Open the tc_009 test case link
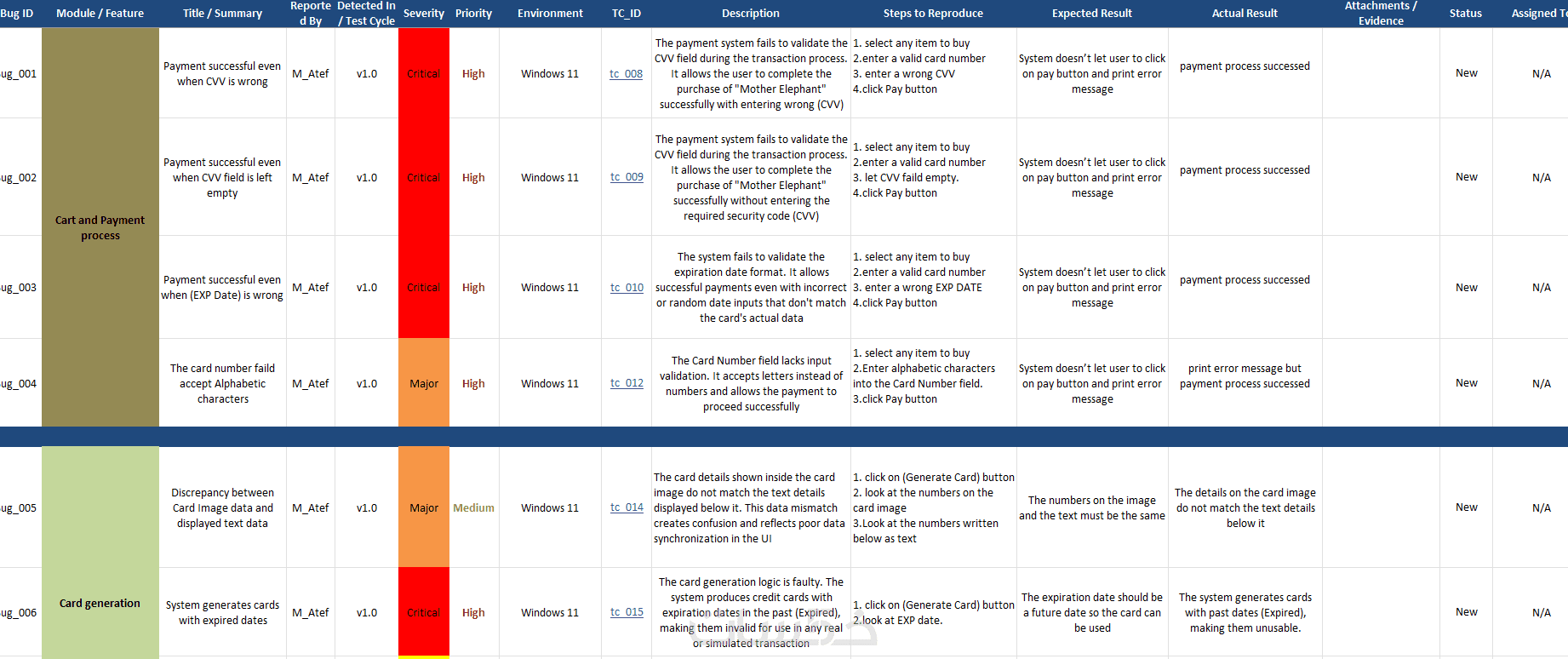1568x659 pixels. click(627, 177)
